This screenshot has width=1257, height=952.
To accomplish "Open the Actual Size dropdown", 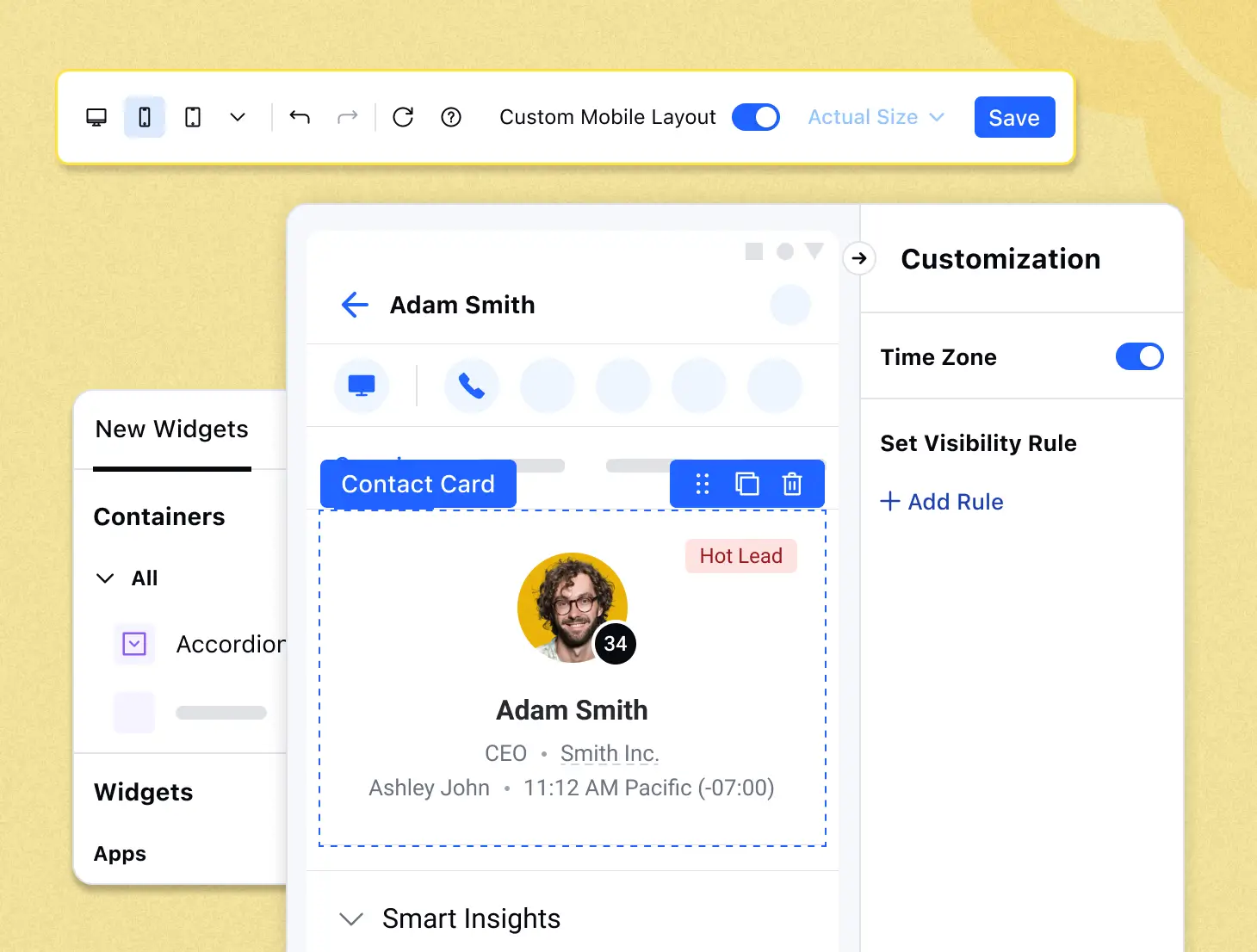I will (876, 117).
